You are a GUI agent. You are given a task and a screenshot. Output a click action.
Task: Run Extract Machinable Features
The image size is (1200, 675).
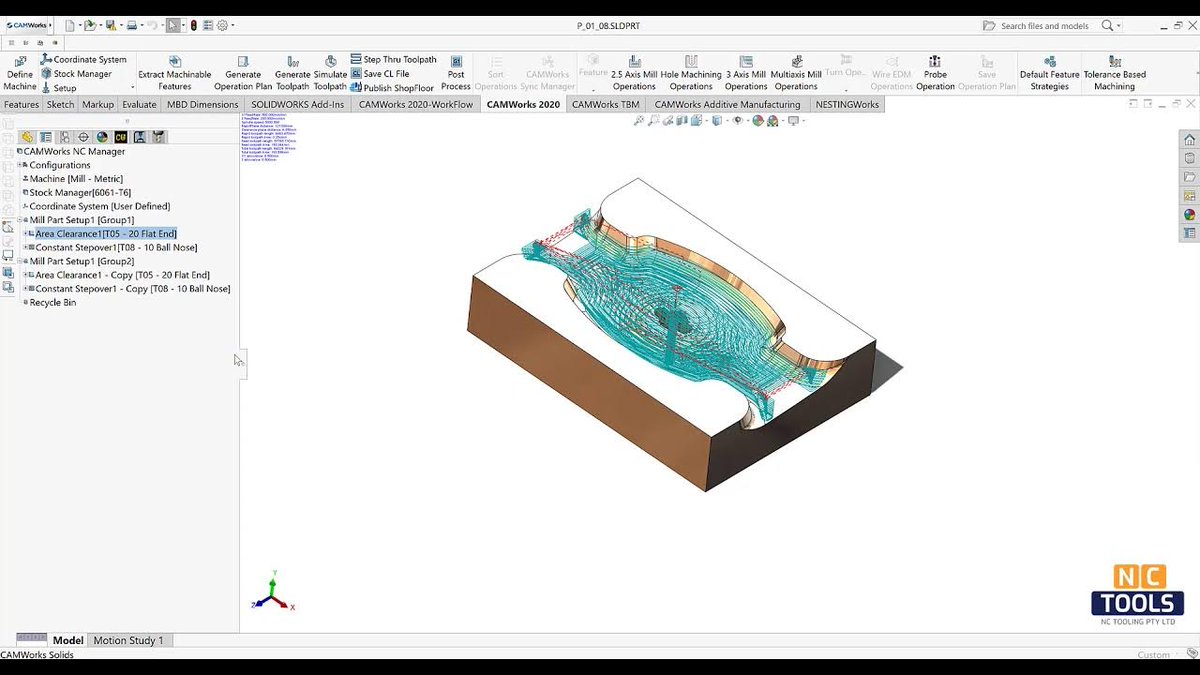point(175,74)
